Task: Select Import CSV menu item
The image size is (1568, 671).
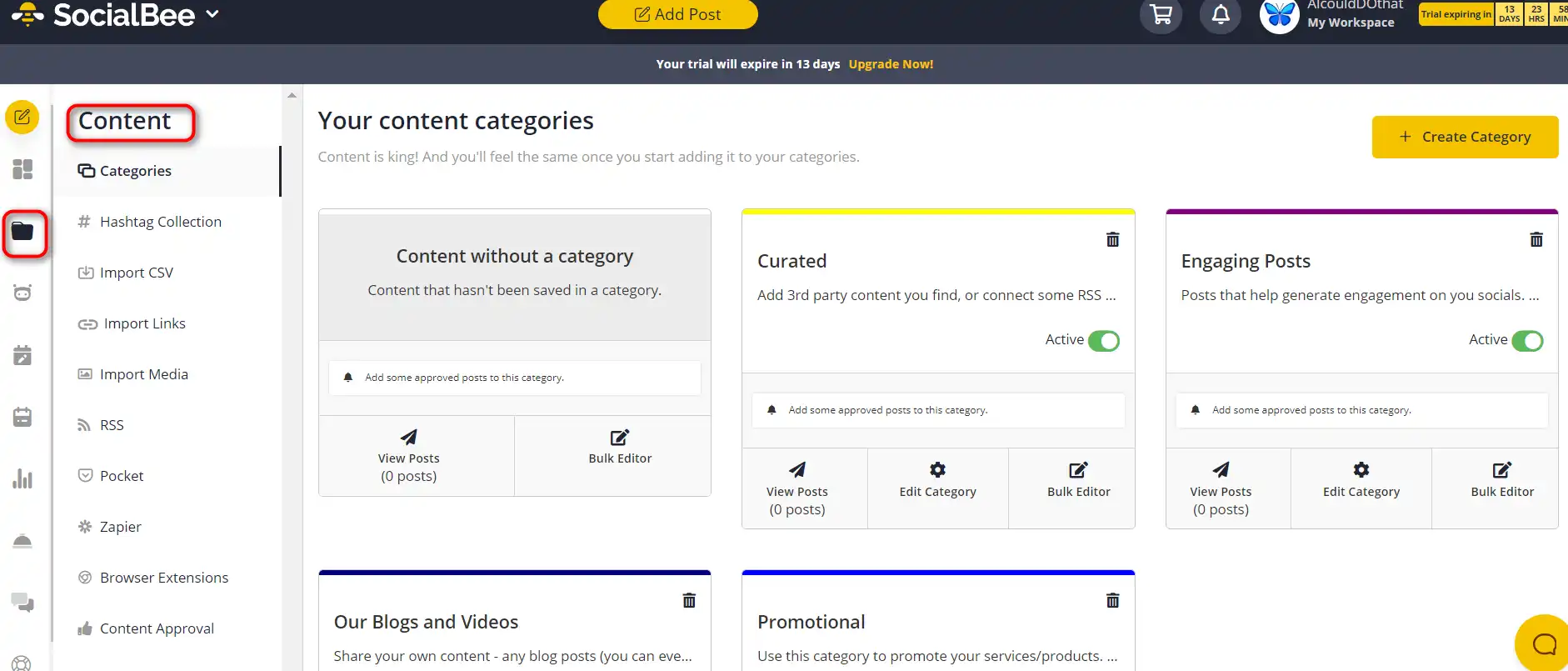Action: pyautogui.click(x=169, y=273)
